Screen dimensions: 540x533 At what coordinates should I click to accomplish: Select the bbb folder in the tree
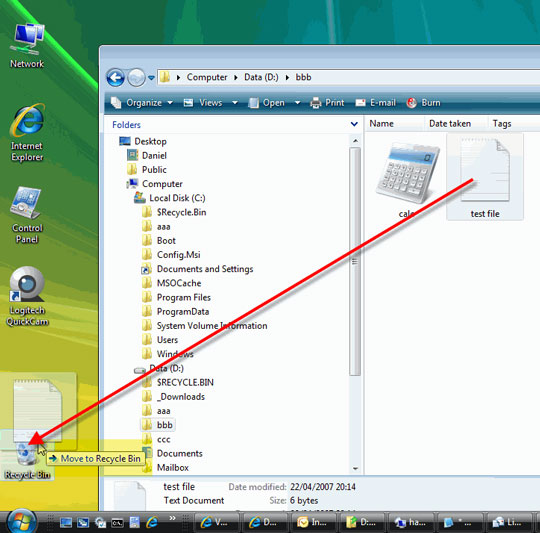(158, 425)
